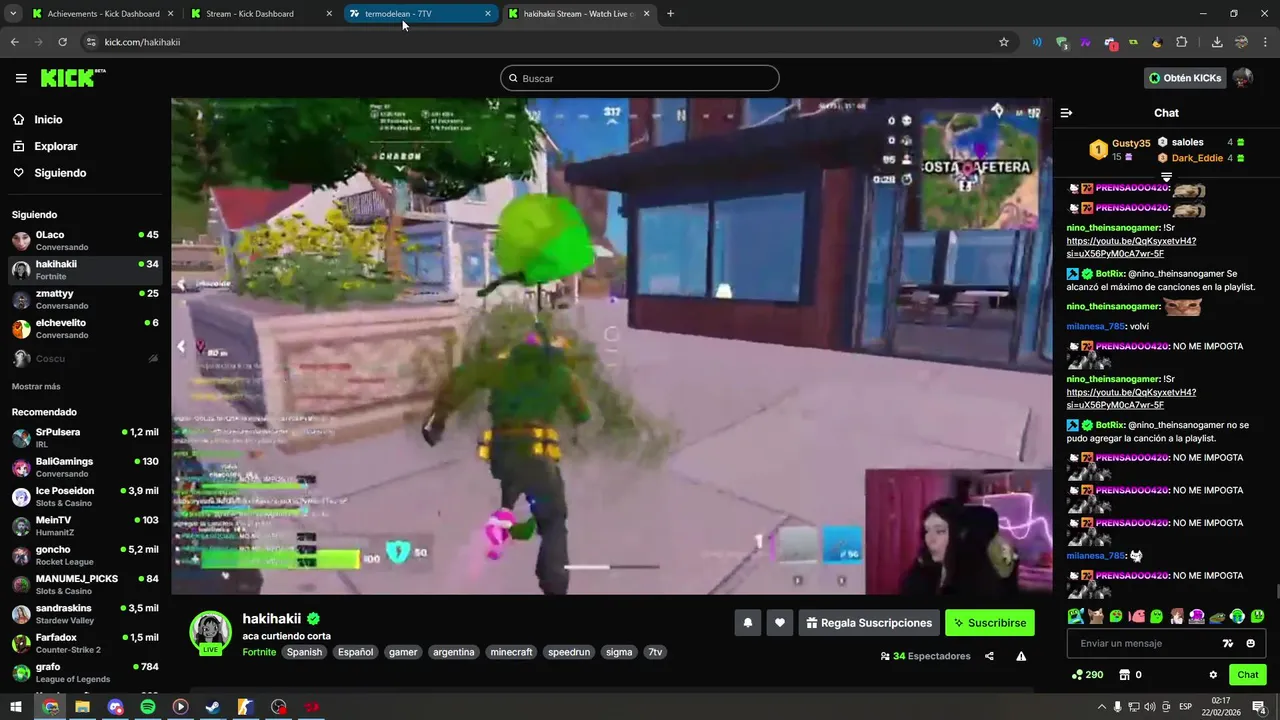The image size is (1280, 720).
Task: Open the hamburger sidebar menu
Action: 21,78
